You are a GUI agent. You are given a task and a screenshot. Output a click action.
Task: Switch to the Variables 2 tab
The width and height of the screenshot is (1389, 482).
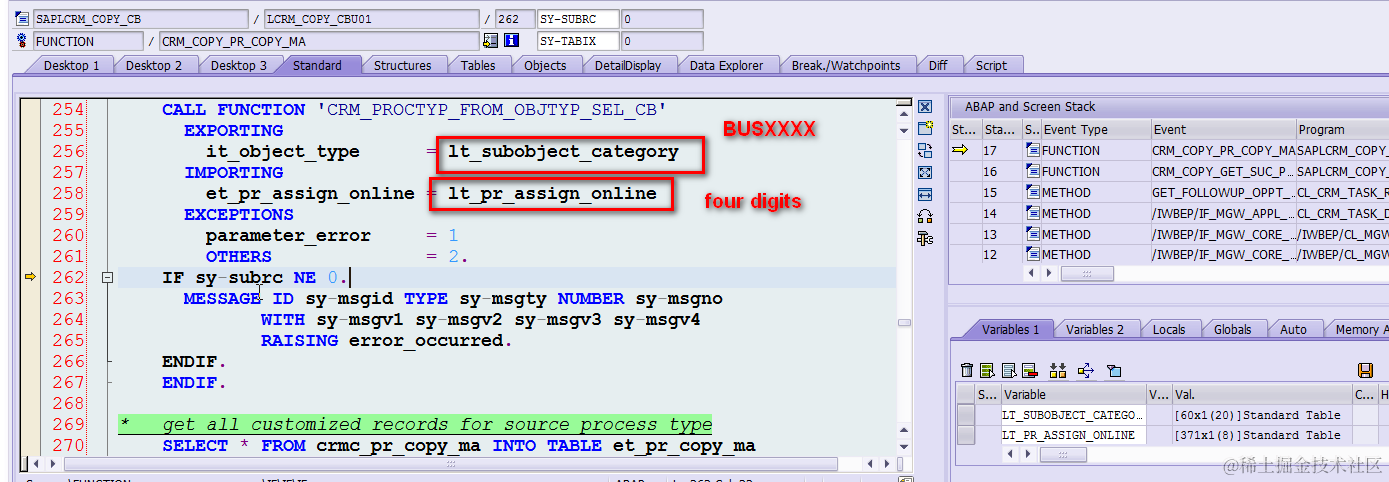pyautogui.click(x=1095, y=329)
